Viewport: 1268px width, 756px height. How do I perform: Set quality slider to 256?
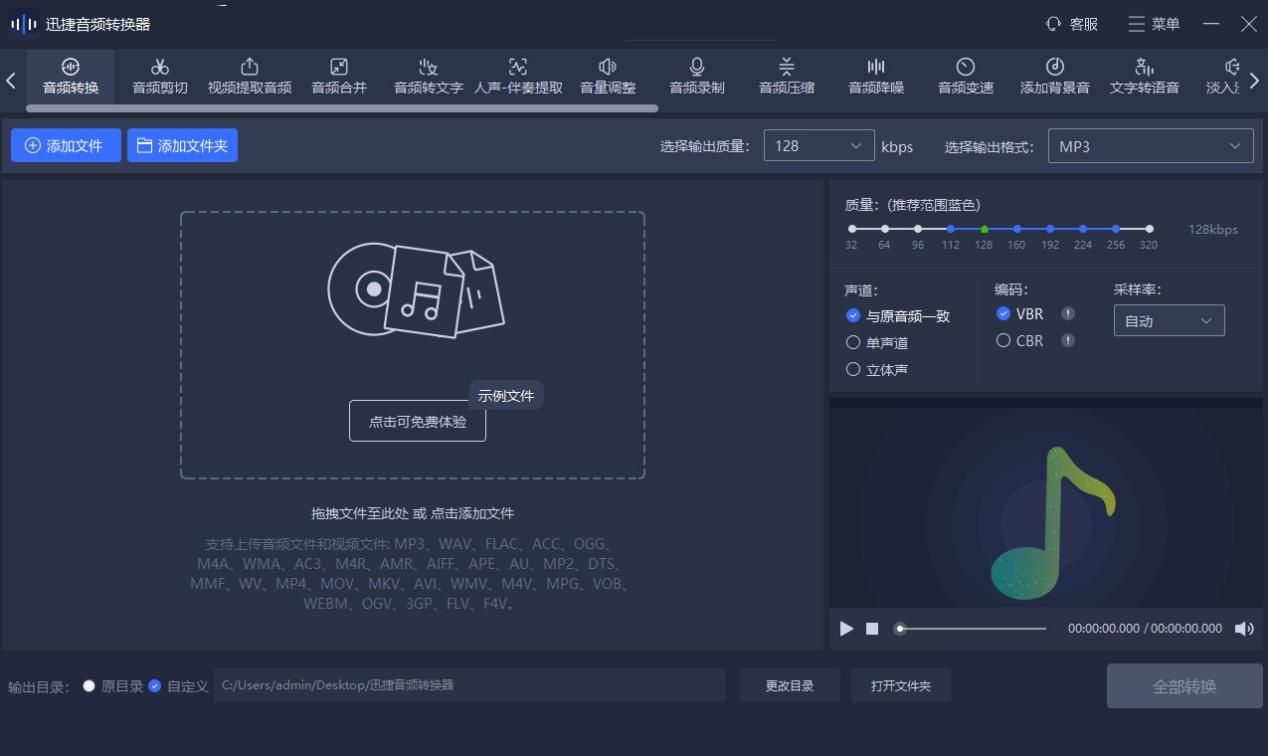tap(1116, 229)
